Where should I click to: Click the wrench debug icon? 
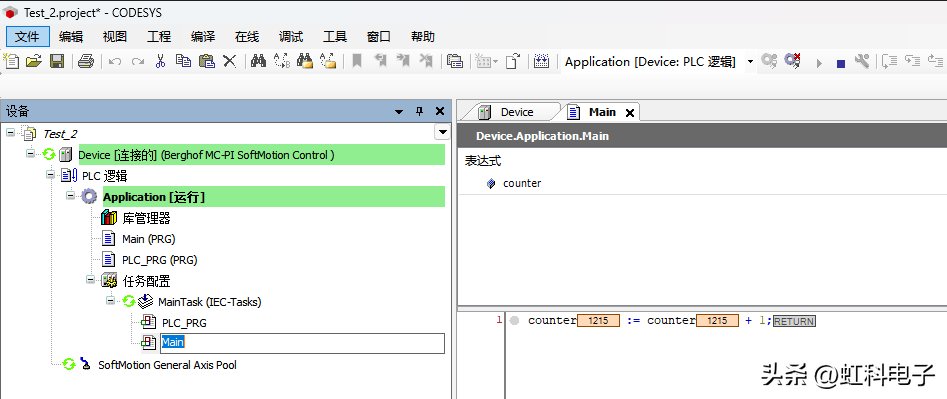tap(862, 61)
